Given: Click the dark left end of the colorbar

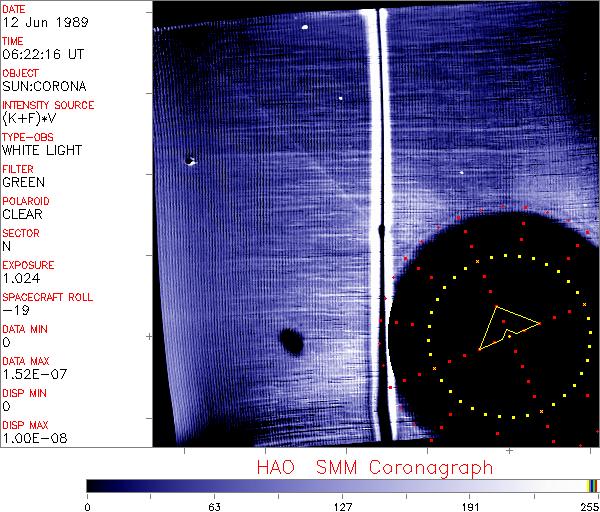Looking at the screenshot, I should tap(95, 485).
